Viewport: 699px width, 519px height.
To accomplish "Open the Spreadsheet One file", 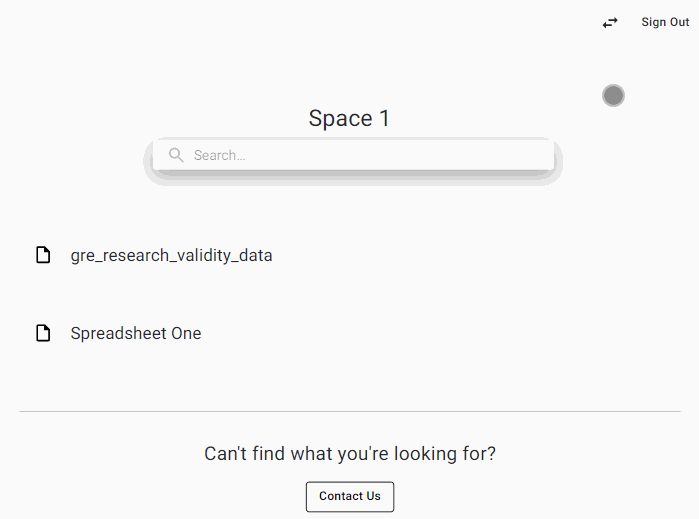I will [136, 333].
